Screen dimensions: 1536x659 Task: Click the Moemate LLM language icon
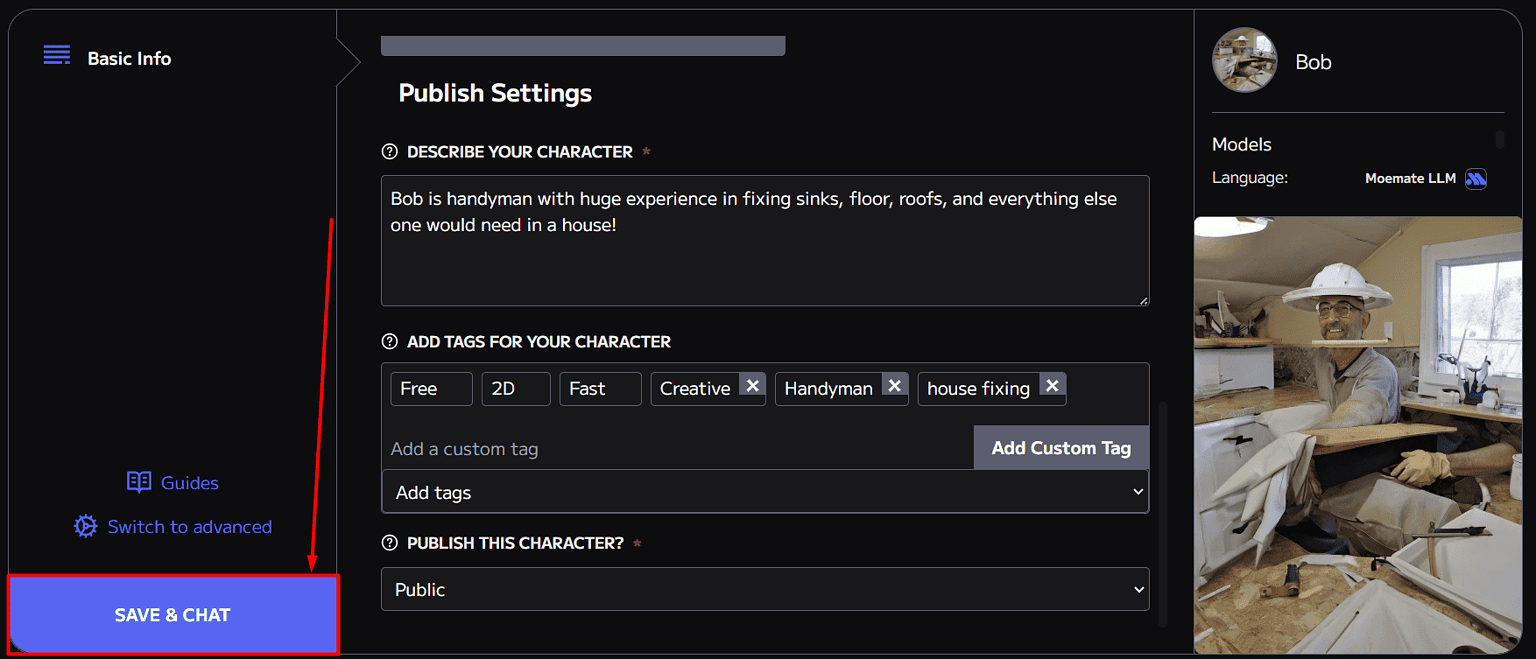[1477, 178]
